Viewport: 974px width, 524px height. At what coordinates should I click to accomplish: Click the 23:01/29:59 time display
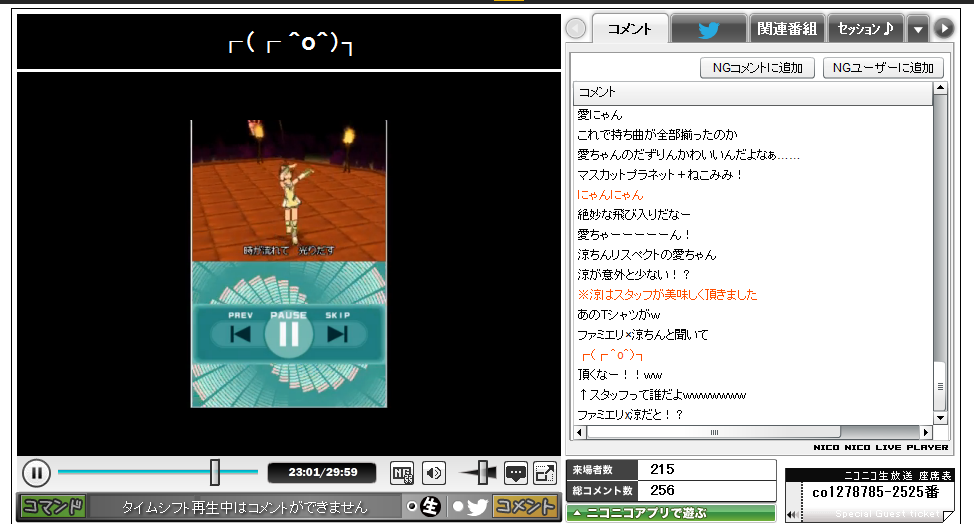pyautogui.click(x=322, y=472)
